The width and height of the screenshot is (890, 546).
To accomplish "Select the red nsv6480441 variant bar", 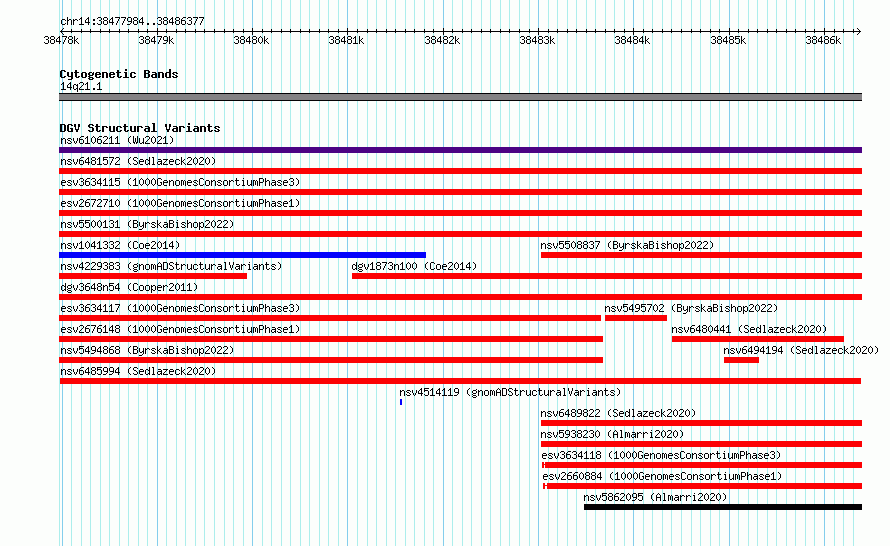I will [758, 339].
